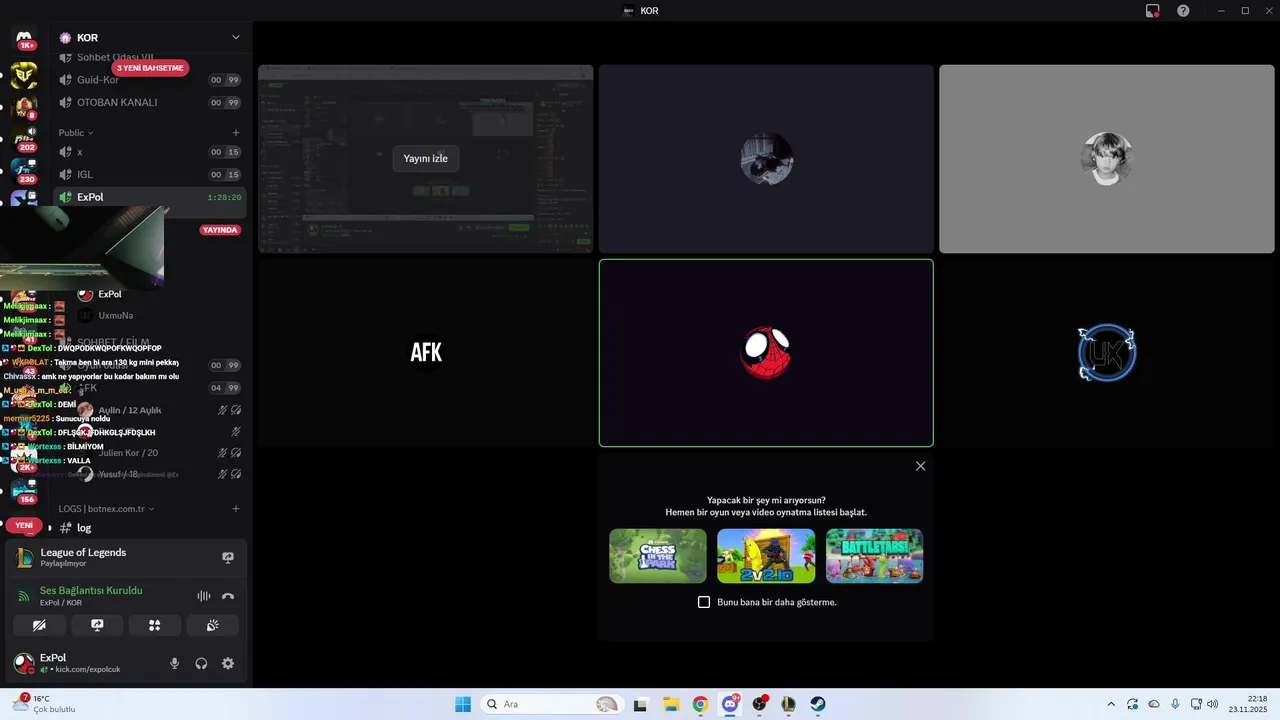Image resolution: width=1280 pixels, height=720 pixels.
Task: Add channel plus next to Public category
Action: coord(236,132)
